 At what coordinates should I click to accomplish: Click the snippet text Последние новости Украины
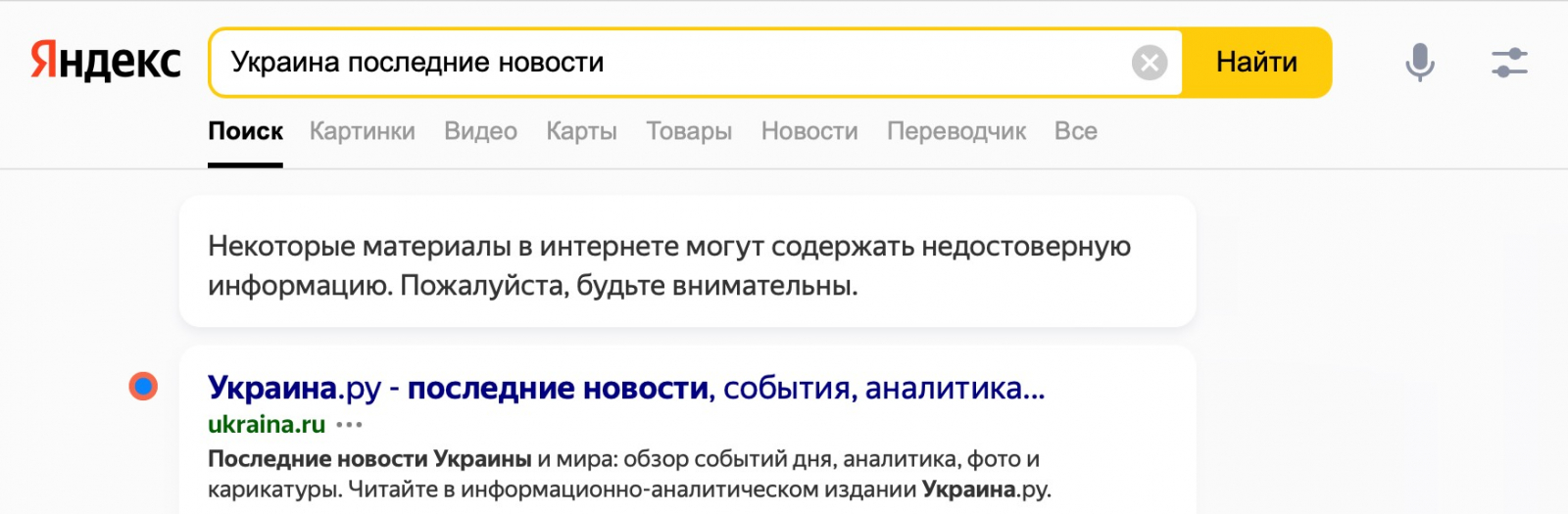pyautogui.click(x=369, y=458)
